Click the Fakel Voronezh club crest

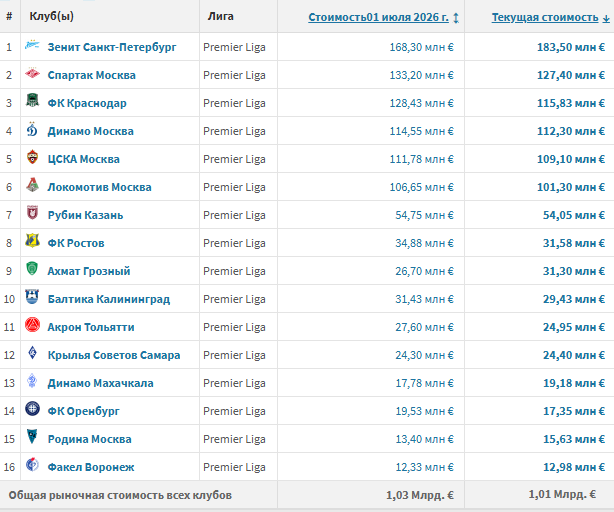point(32,465)
